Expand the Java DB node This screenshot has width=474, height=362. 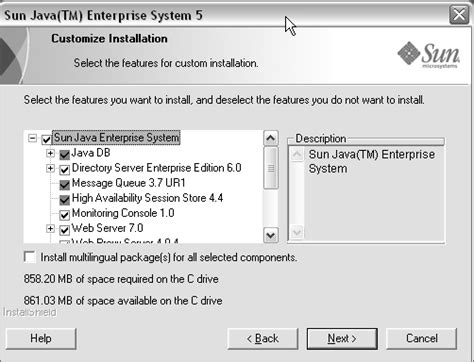point(50,153)
